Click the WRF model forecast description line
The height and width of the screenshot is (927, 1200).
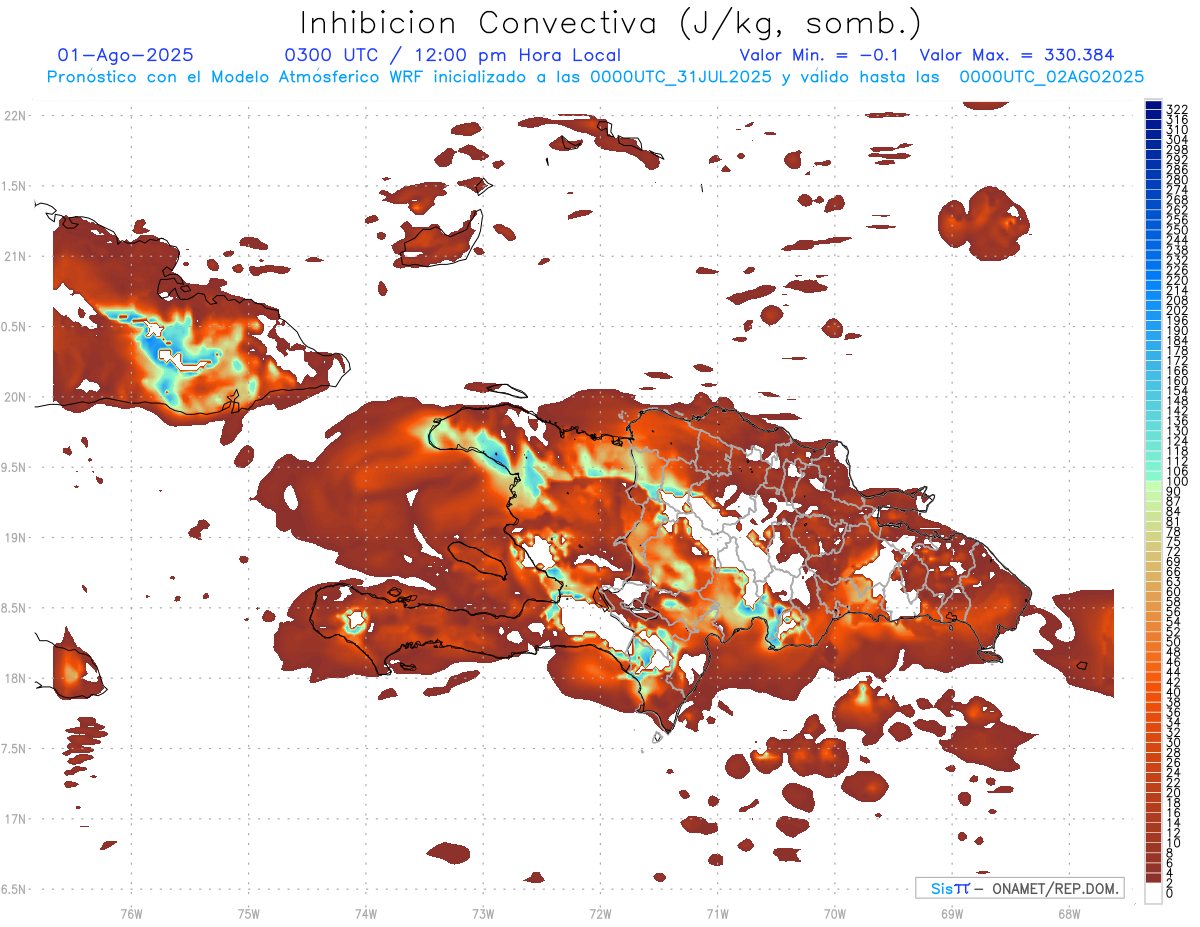click(595, 76)
